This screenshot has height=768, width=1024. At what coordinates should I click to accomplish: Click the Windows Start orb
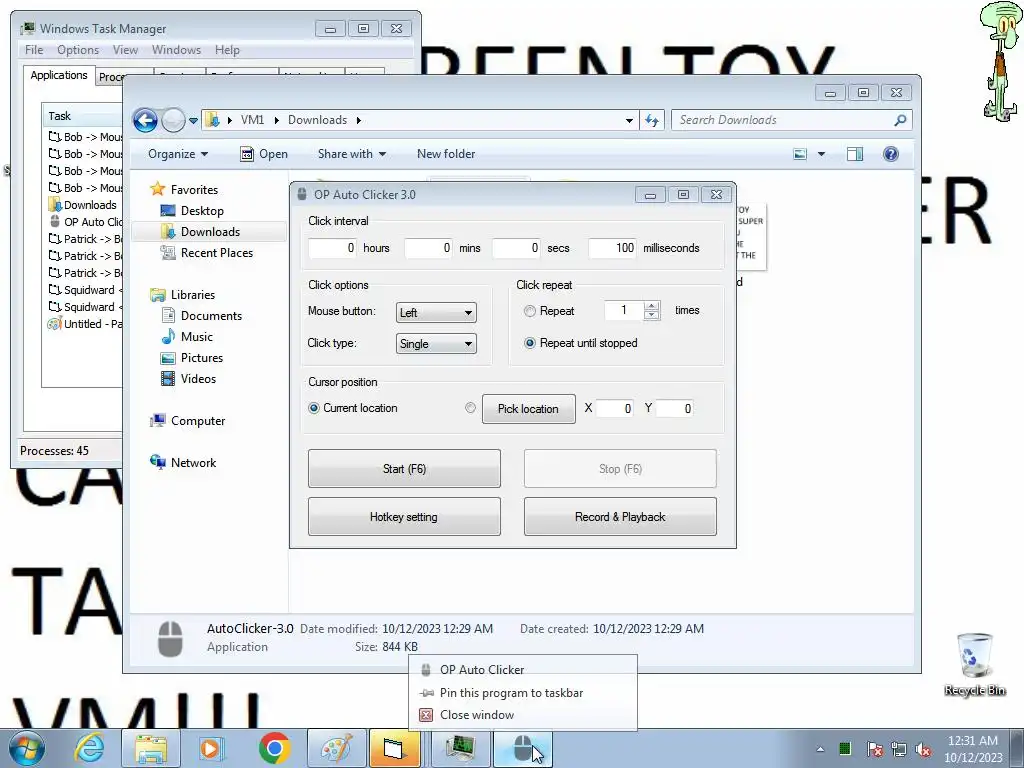point(27,748)
